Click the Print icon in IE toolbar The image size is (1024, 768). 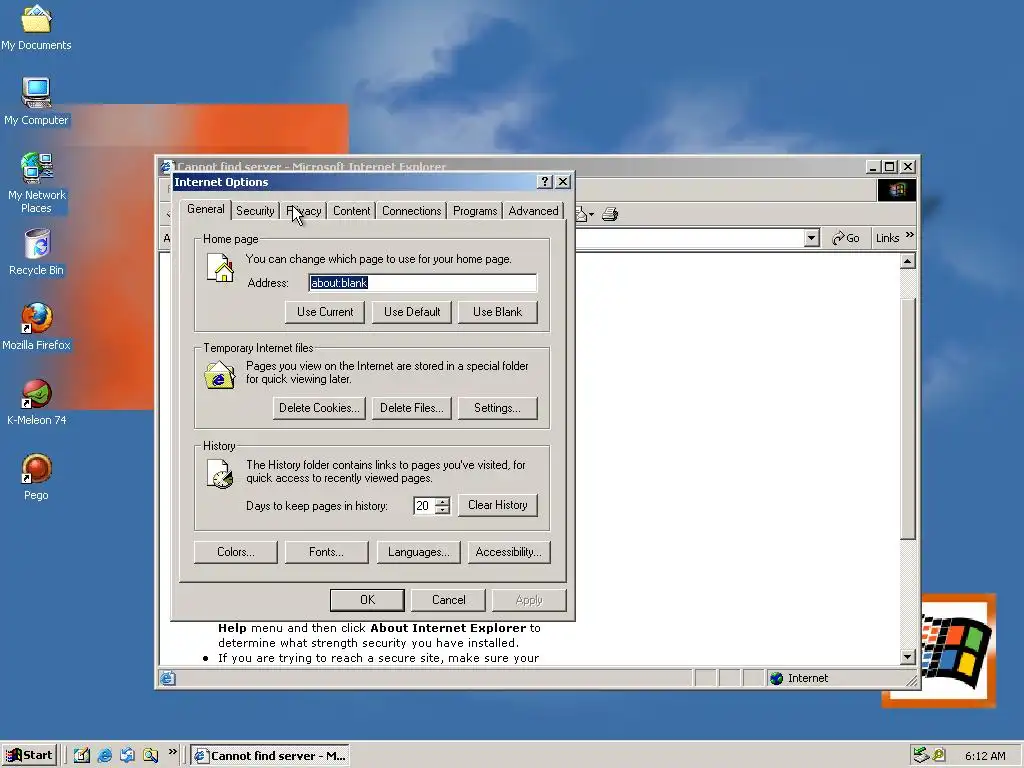(x=610, y=214)
